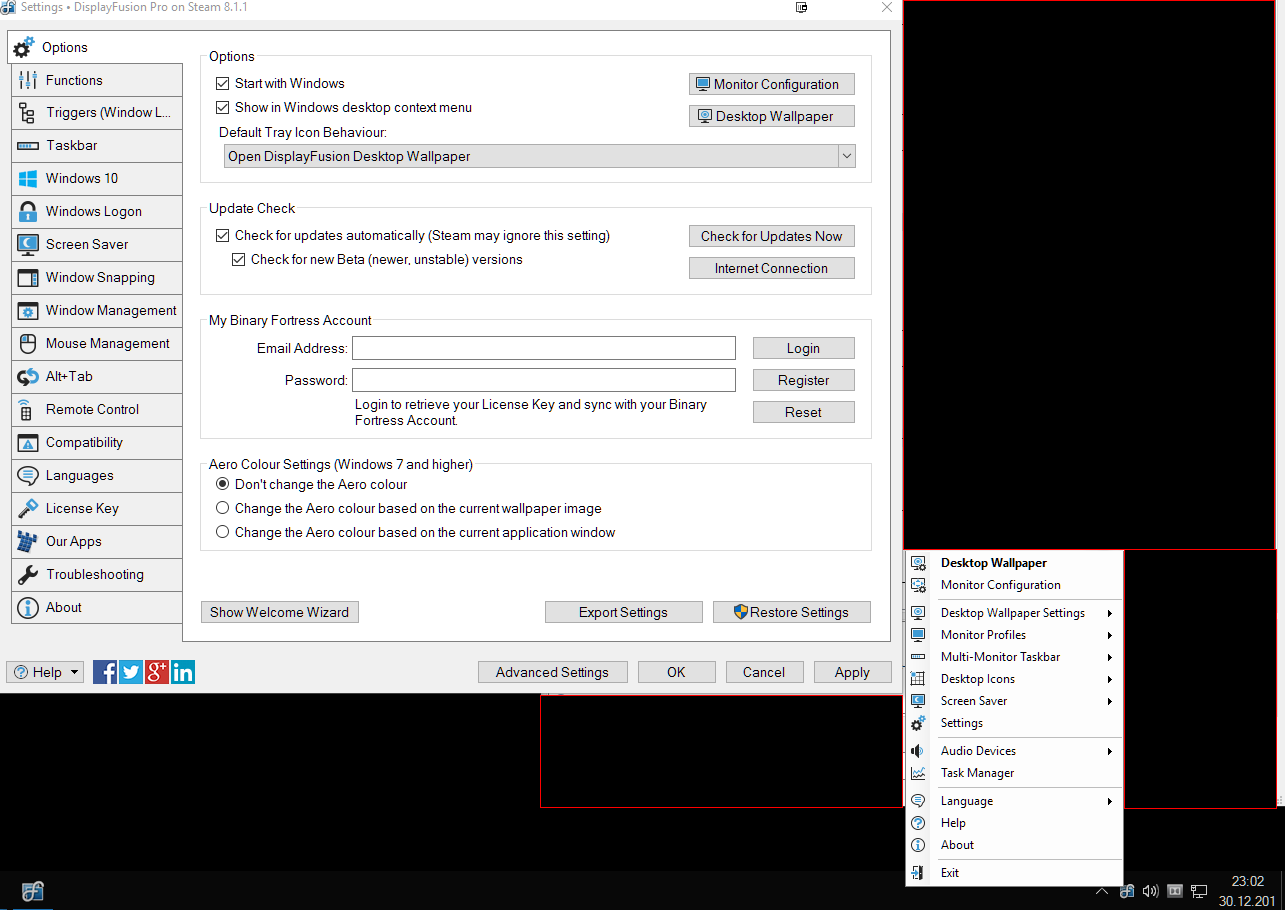Show hidden tray icons chevron
Viewport: 1285px width, 910px height.
click(1102, 891)
